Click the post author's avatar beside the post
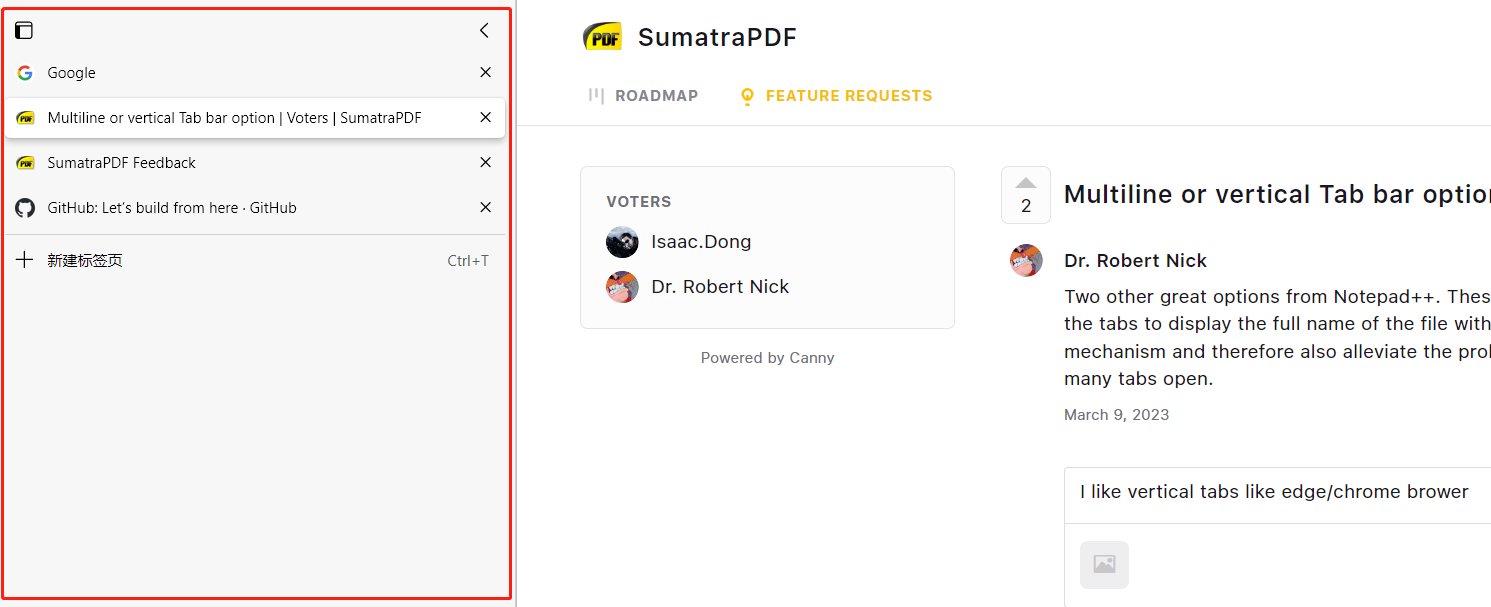 [1026, 260]
